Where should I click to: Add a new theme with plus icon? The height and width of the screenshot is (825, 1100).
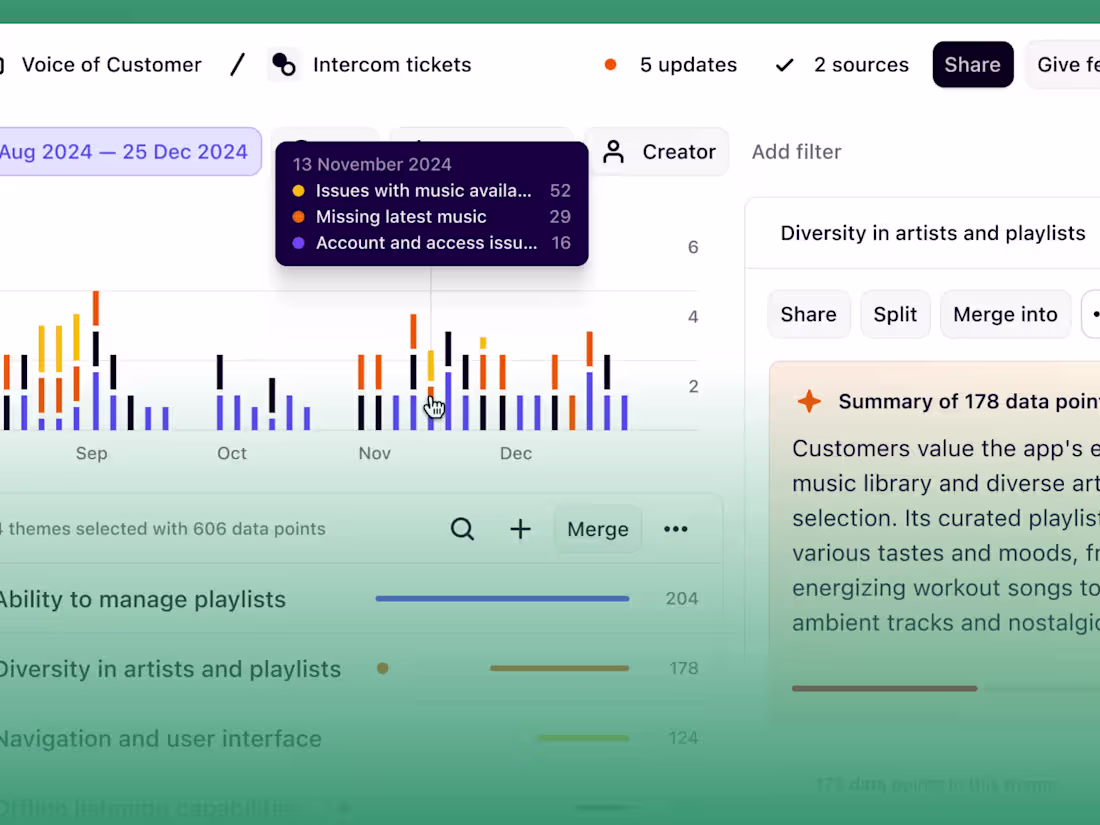[520, 529]
